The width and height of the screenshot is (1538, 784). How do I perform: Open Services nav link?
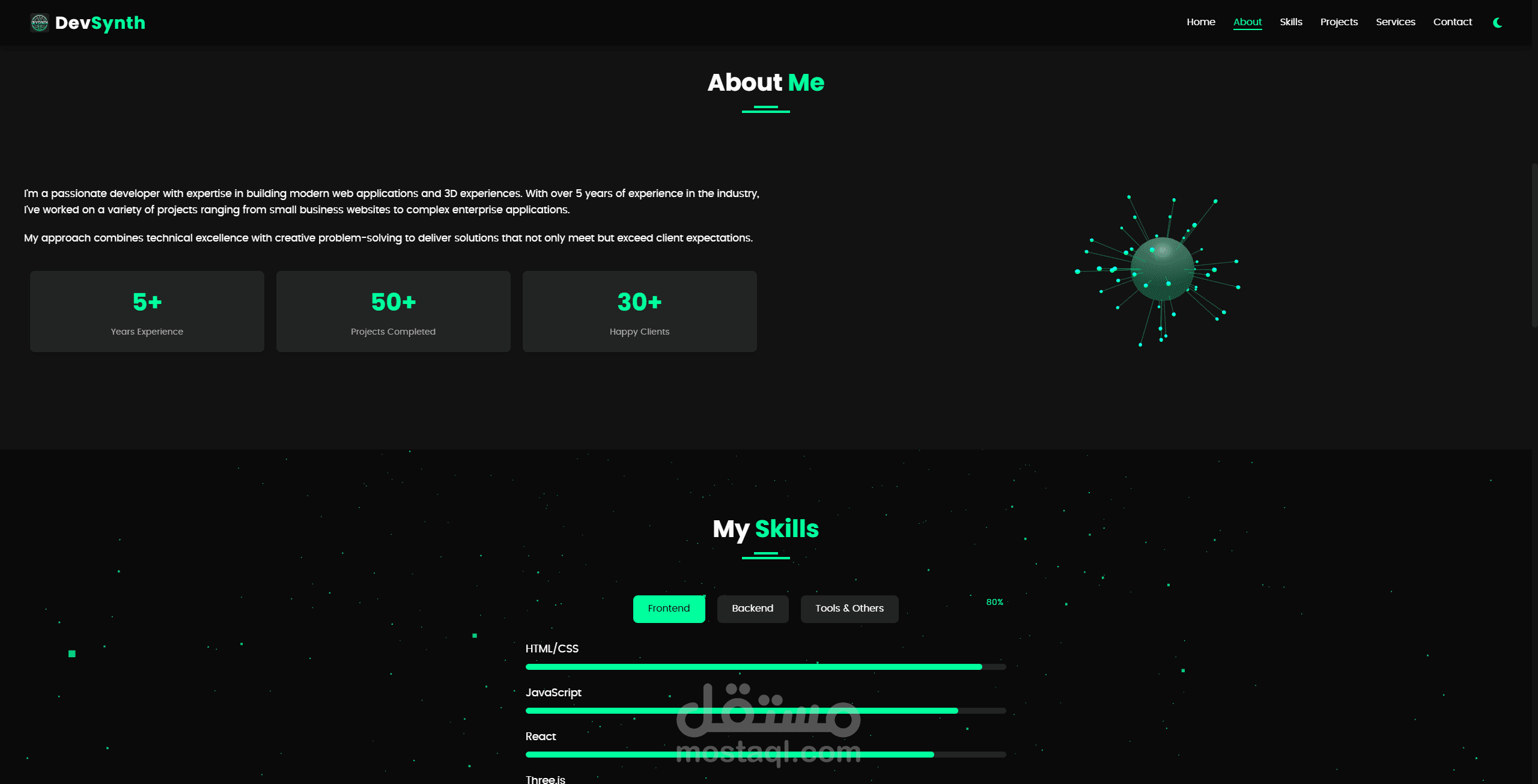pos(1395,22)
